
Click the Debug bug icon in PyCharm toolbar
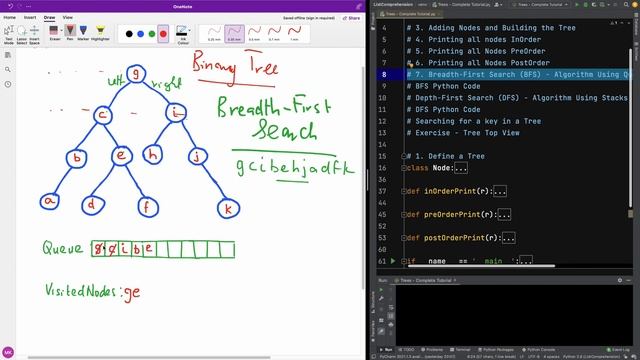(585, 4)
